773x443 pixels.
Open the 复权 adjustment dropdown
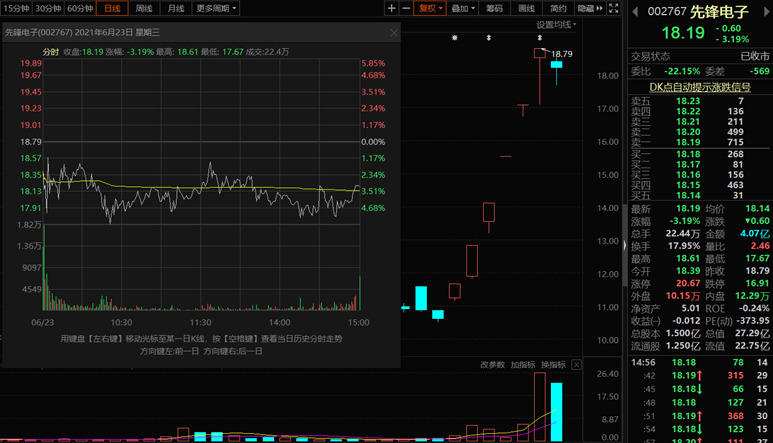pos(430,8)
